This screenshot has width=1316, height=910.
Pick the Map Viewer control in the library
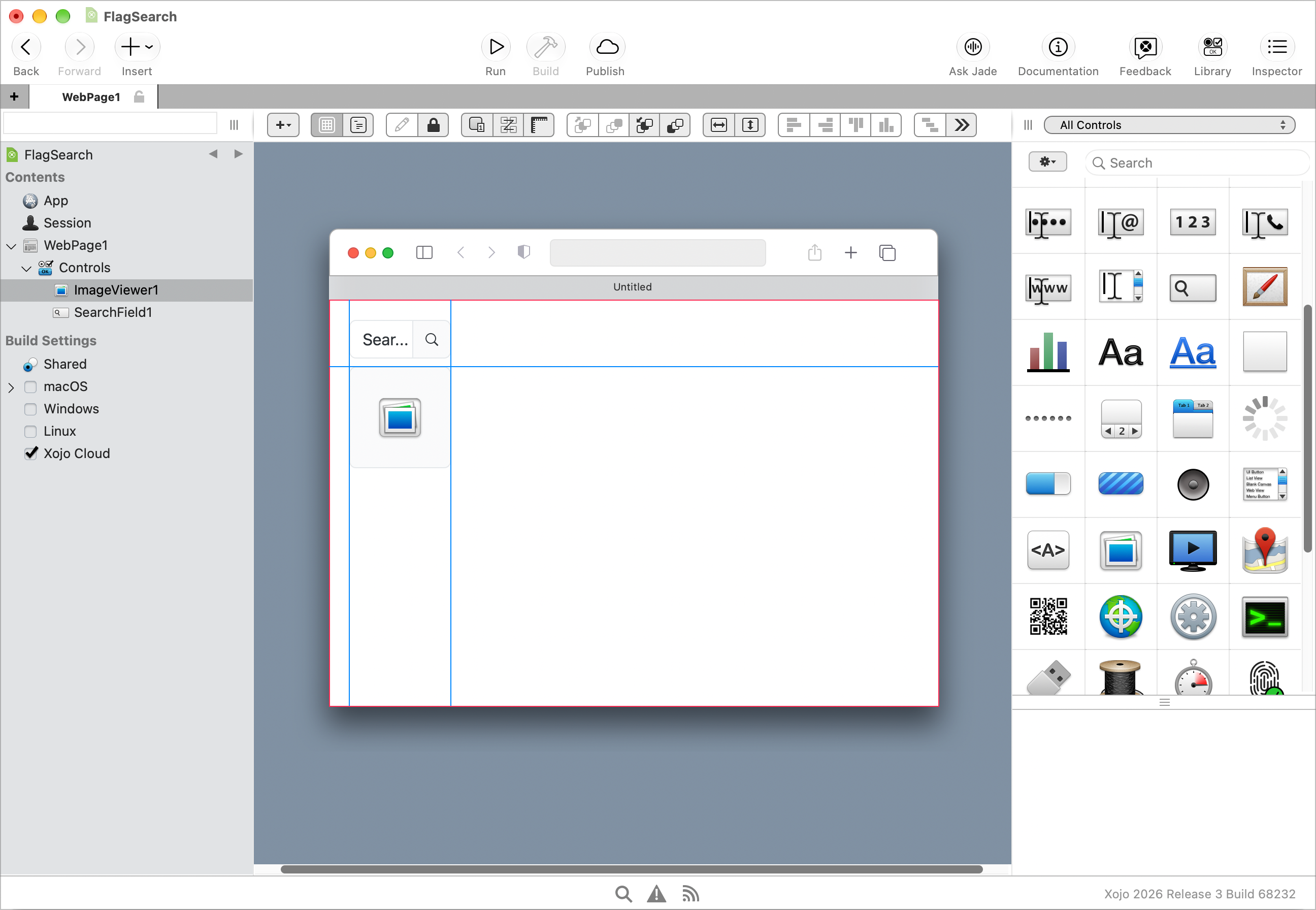pyautogui.click(x=1264, y=551)
